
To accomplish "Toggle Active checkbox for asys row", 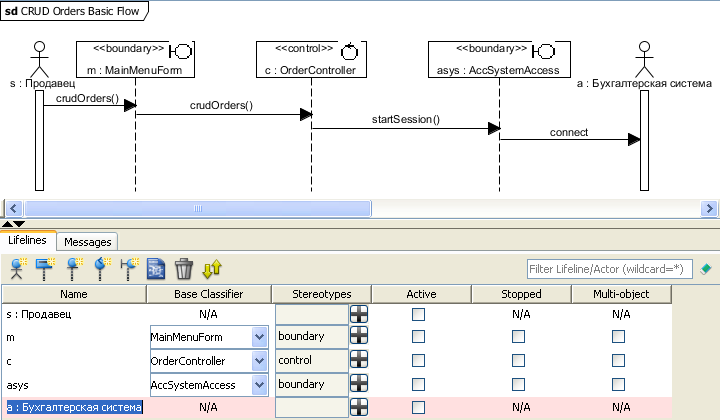I will click(418, 384).
